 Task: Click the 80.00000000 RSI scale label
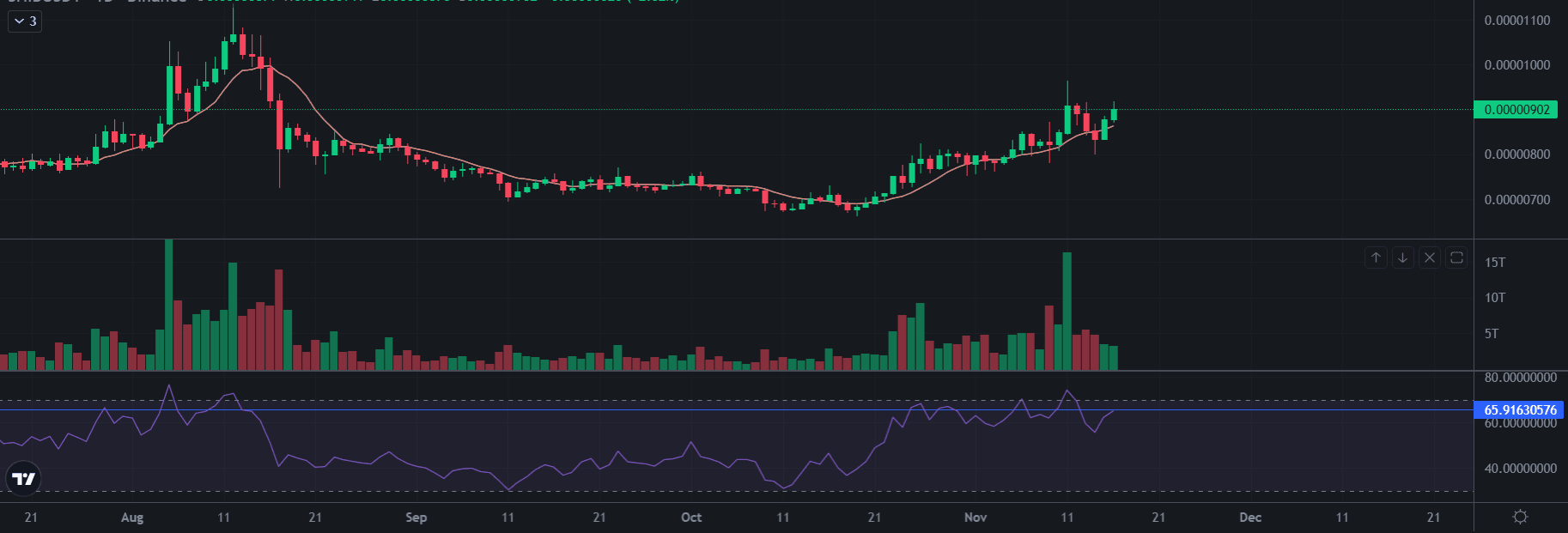[1520, 378]
